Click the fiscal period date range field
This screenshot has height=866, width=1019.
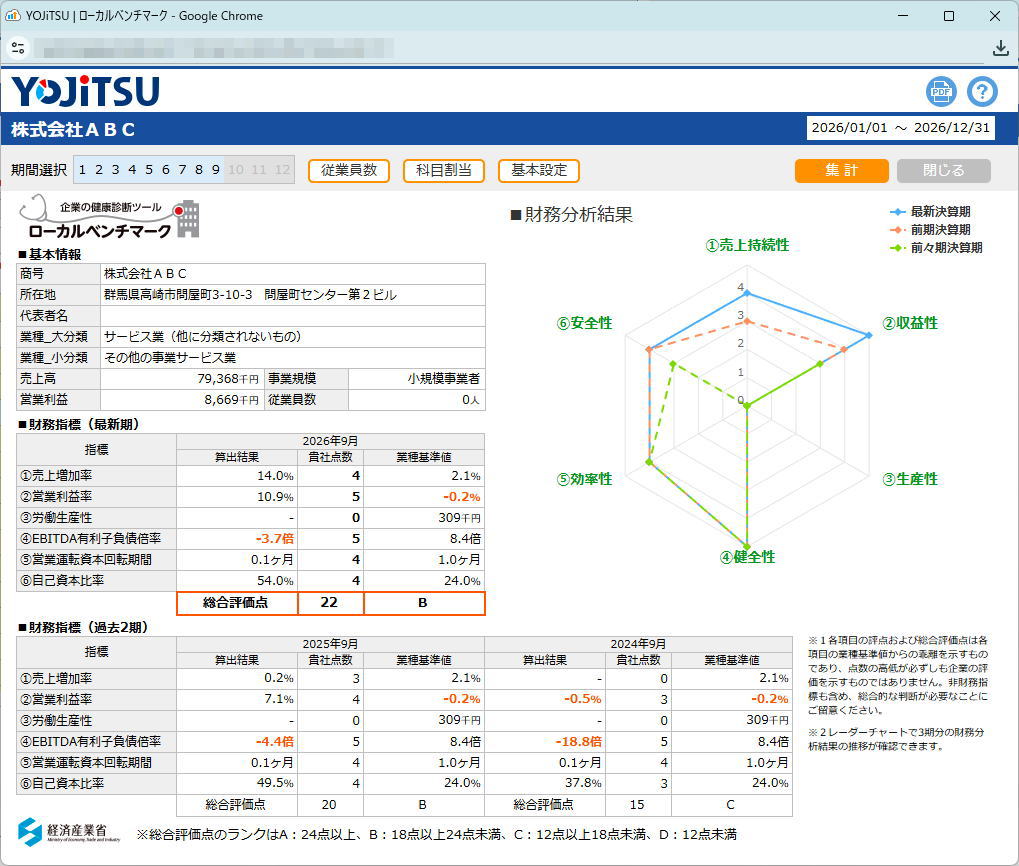point(900,128)
